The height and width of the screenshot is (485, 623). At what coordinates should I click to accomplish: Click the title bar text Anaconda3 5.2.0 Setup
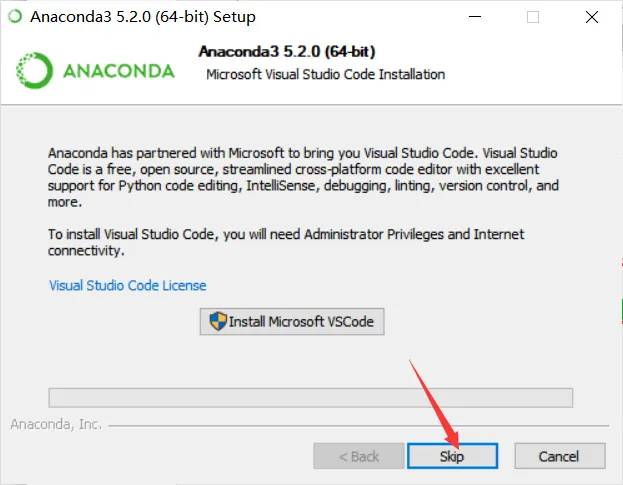pos(143,17)
